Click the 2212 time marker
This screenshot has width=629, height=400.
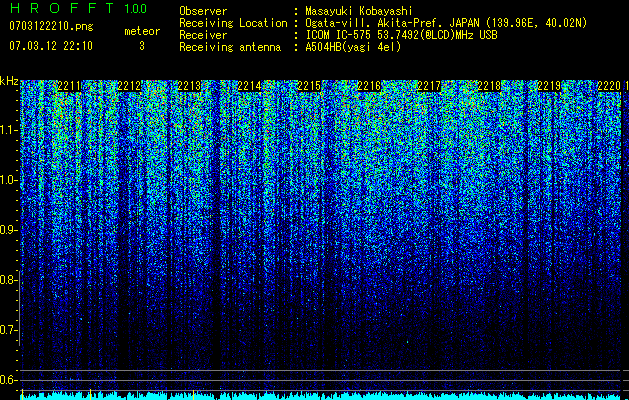(129, 86)
